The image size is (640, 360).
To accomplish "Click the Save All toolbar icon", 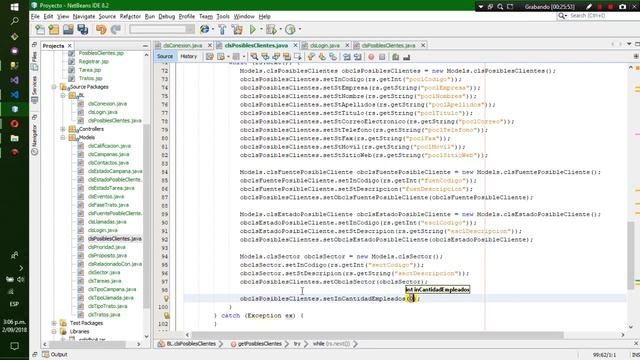I will click(83, 29).
